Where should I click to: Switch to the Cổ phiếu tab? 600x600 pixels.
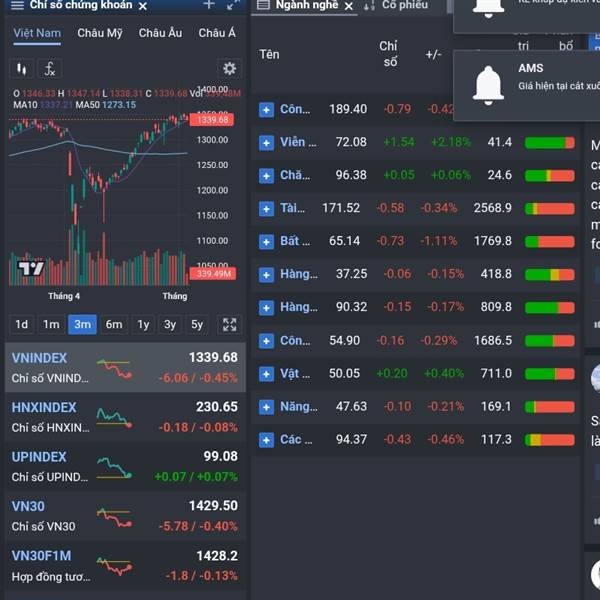tap(405, 5)
